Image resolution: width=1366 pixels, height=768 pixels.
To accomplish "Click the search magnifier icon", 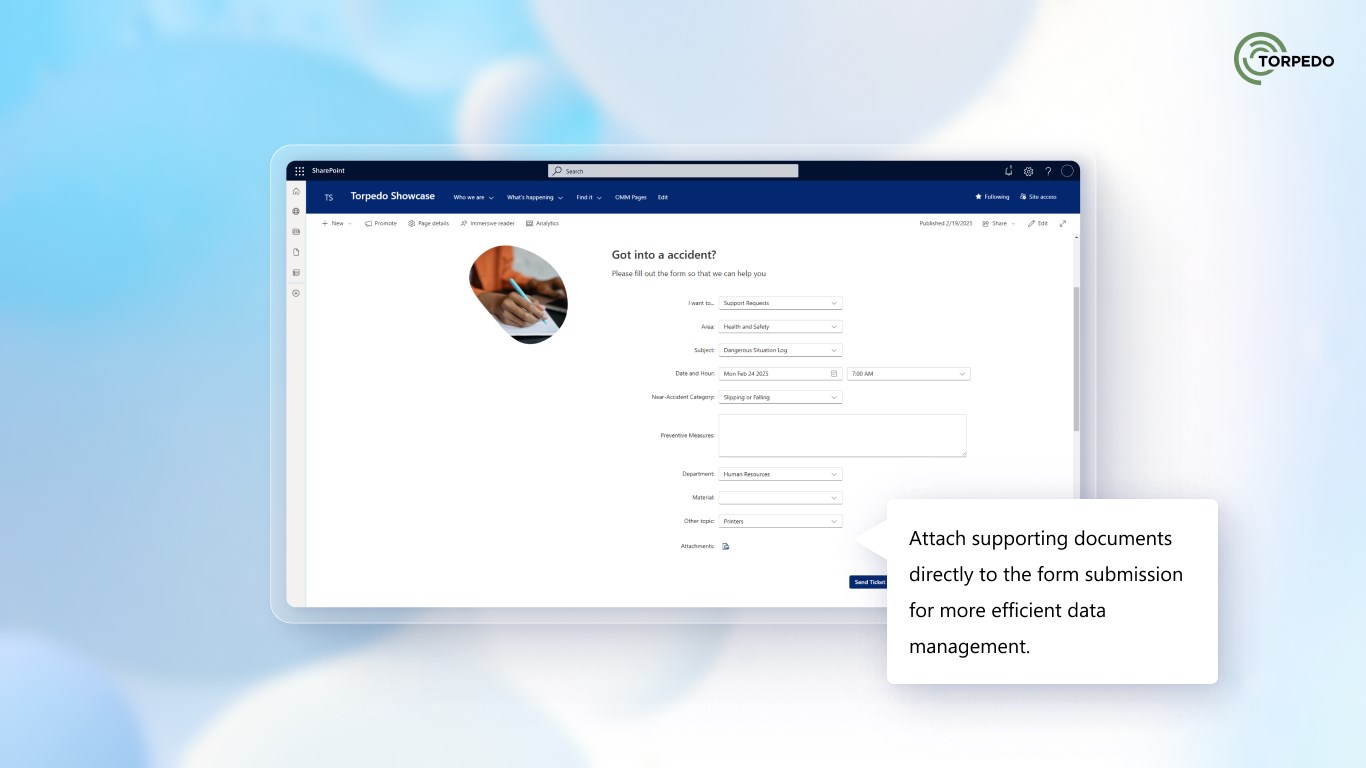I will (x=558, y=171).
